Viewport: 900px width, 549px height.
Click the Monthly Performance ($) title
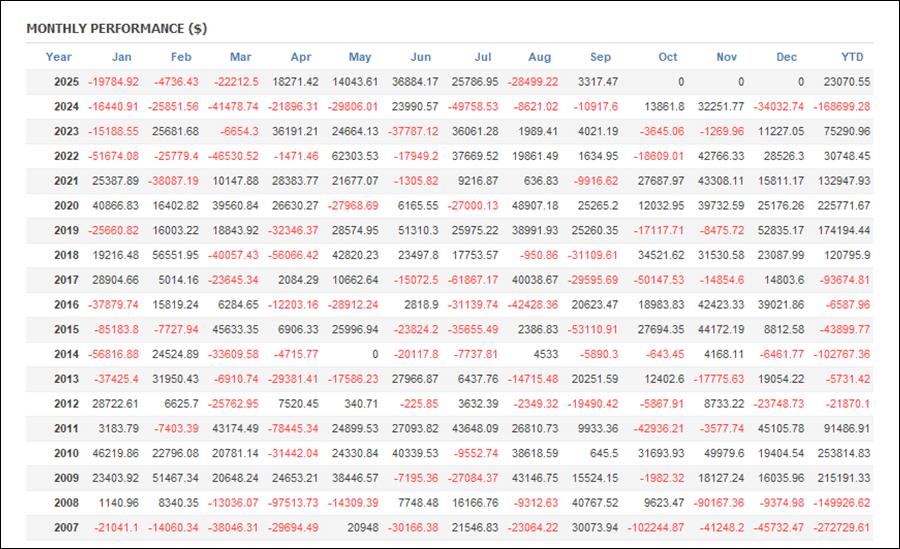click(116, 28)
